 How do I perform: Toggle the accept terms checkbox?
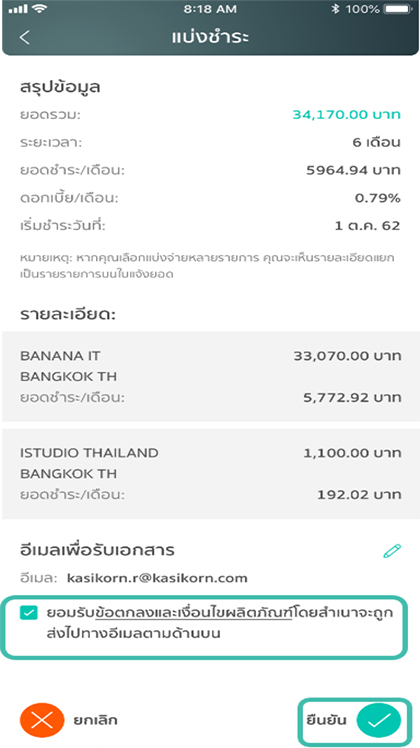(29, 613)
